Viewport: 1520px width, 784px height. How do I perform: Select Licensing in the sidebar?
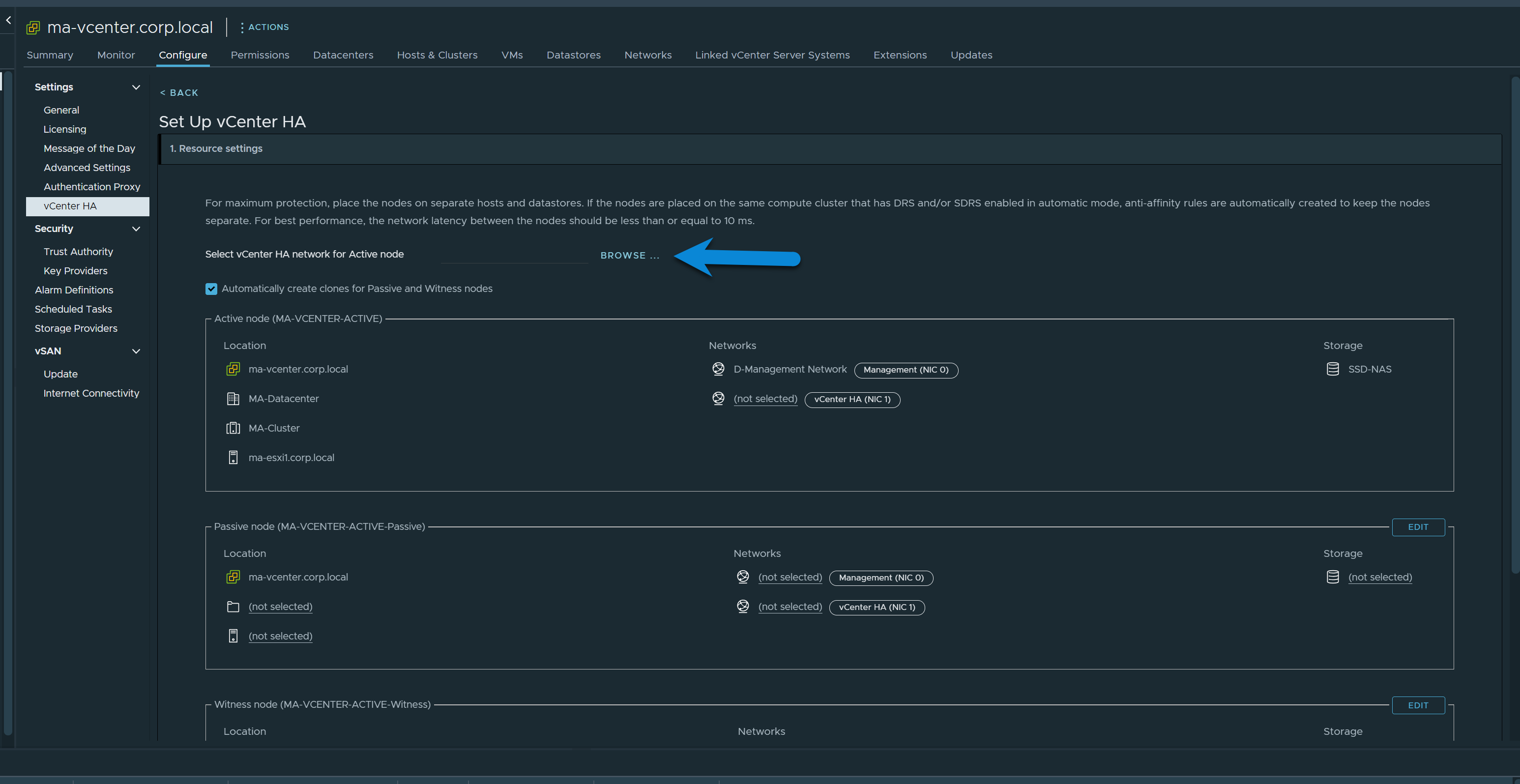click(x=65, y=129)
